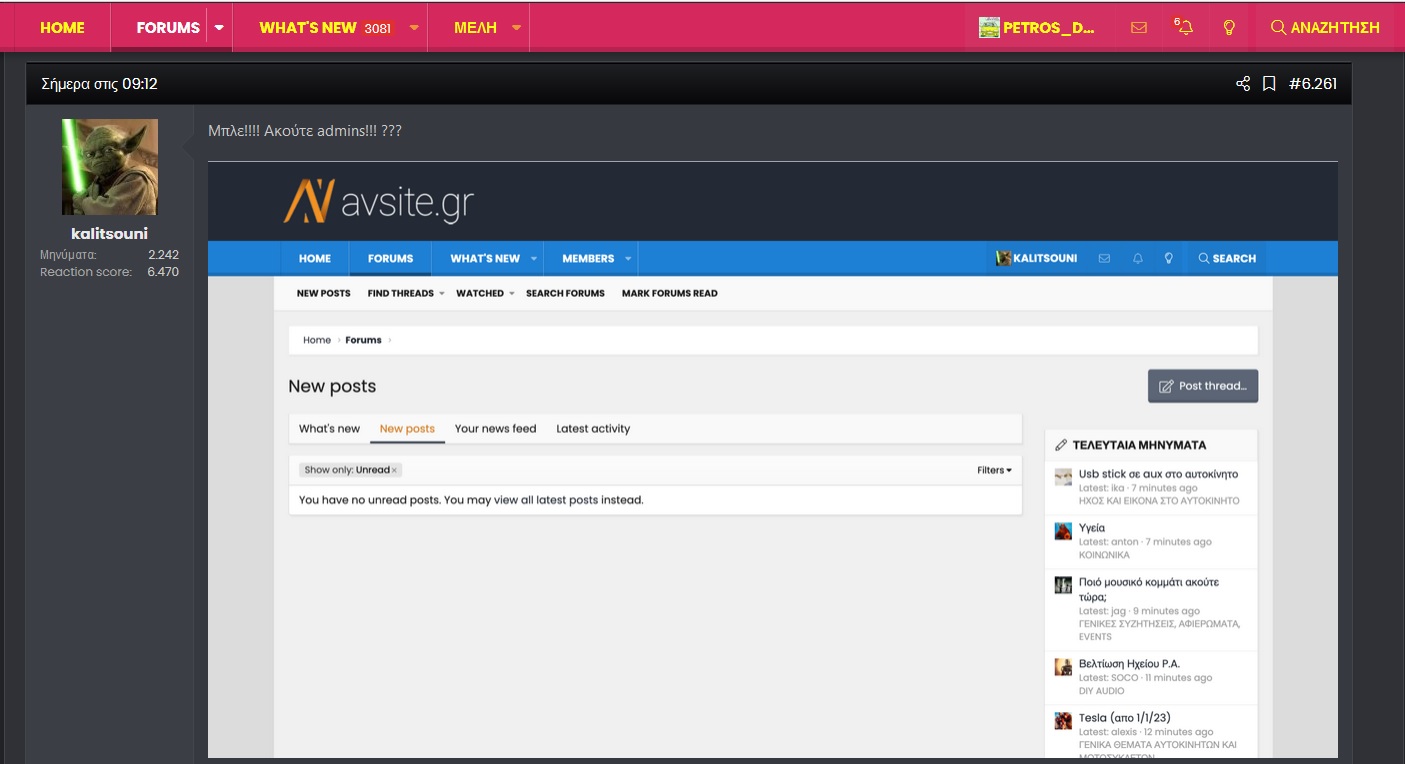Viewport: 1405px width, 764px height.
Task: Open the 'Usb stick σε aux στο αυτοκίνητο' thread
Action: pos(1158,474)
